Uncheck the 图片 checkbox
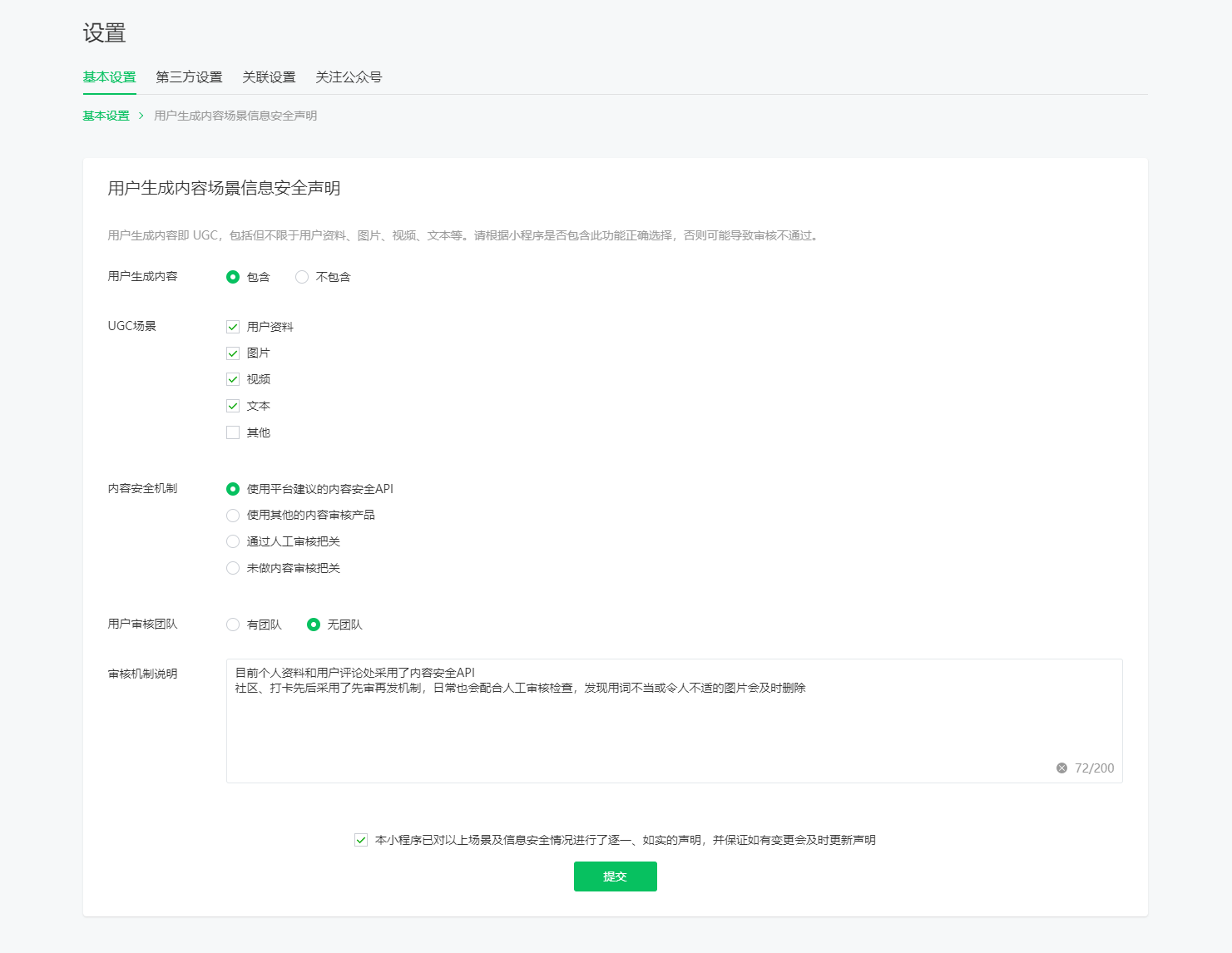1232x953 pixels. (233, 353)
